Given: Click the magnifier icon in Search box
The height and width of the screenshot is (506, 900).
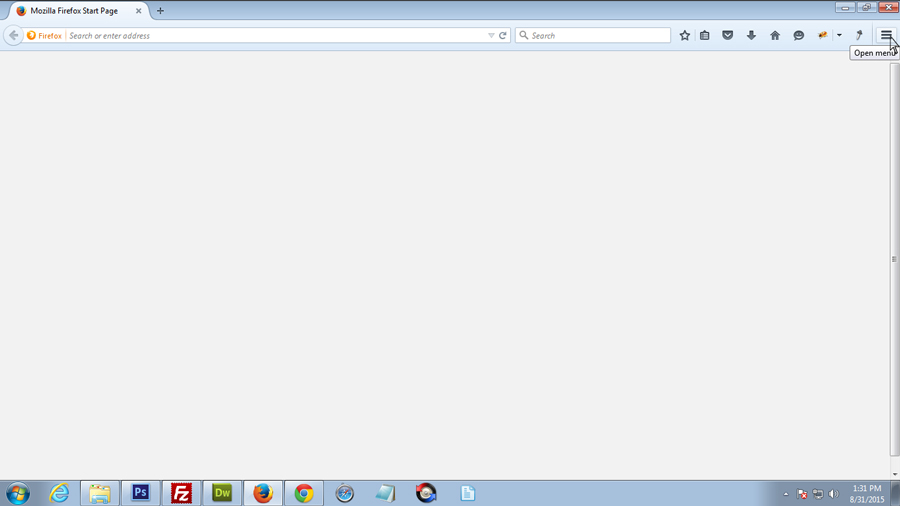Looking at the screenshot, I should (x=523, y=36).
